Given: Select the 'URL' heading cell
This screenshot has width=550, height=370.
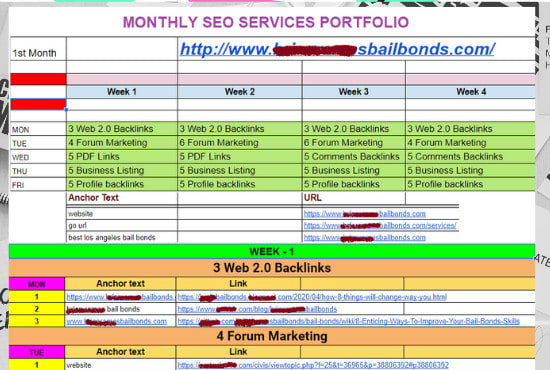Looking at the screenshot, I should 354,198.
